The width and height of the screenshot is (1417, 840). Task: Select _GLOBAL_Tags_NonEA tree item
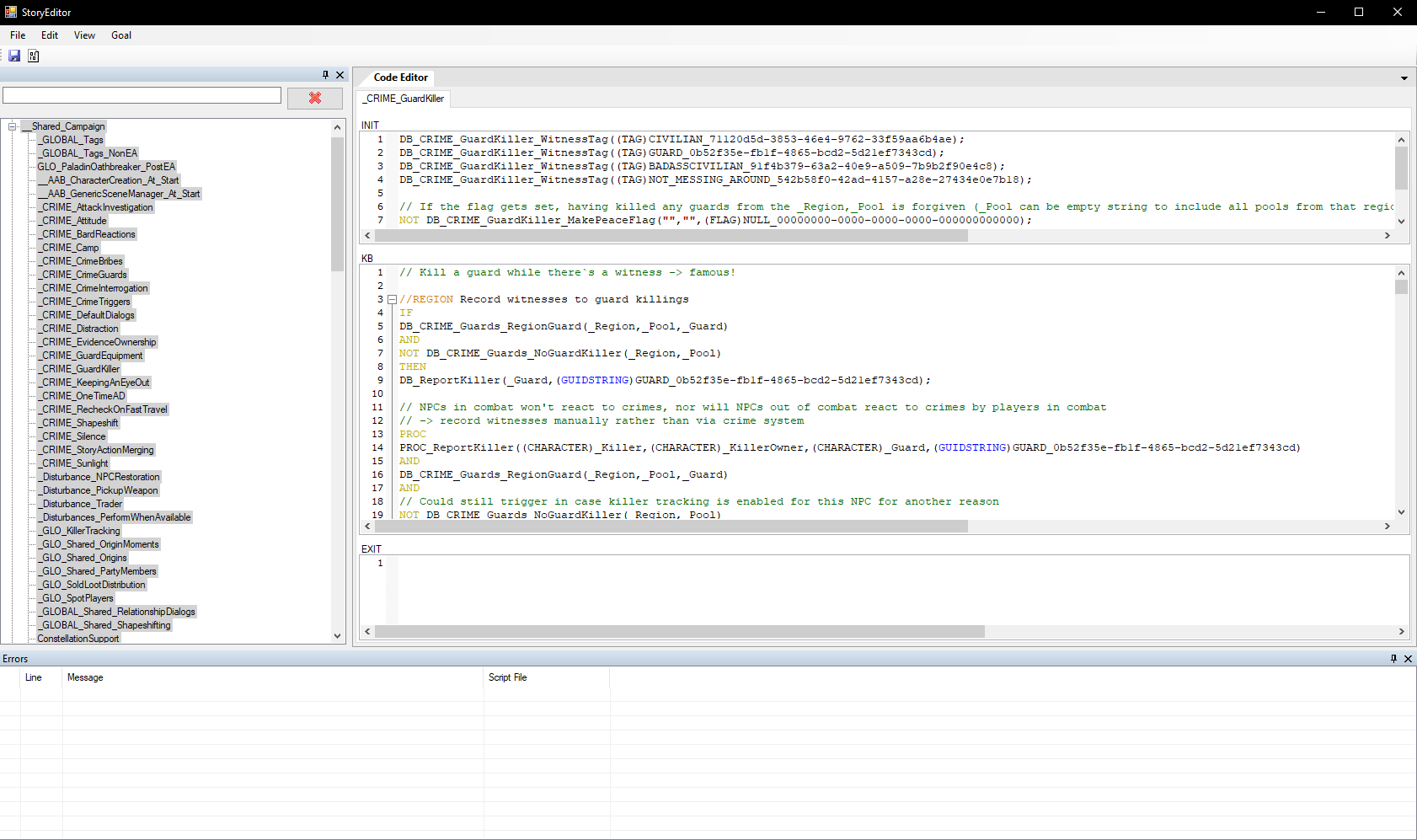88,153
